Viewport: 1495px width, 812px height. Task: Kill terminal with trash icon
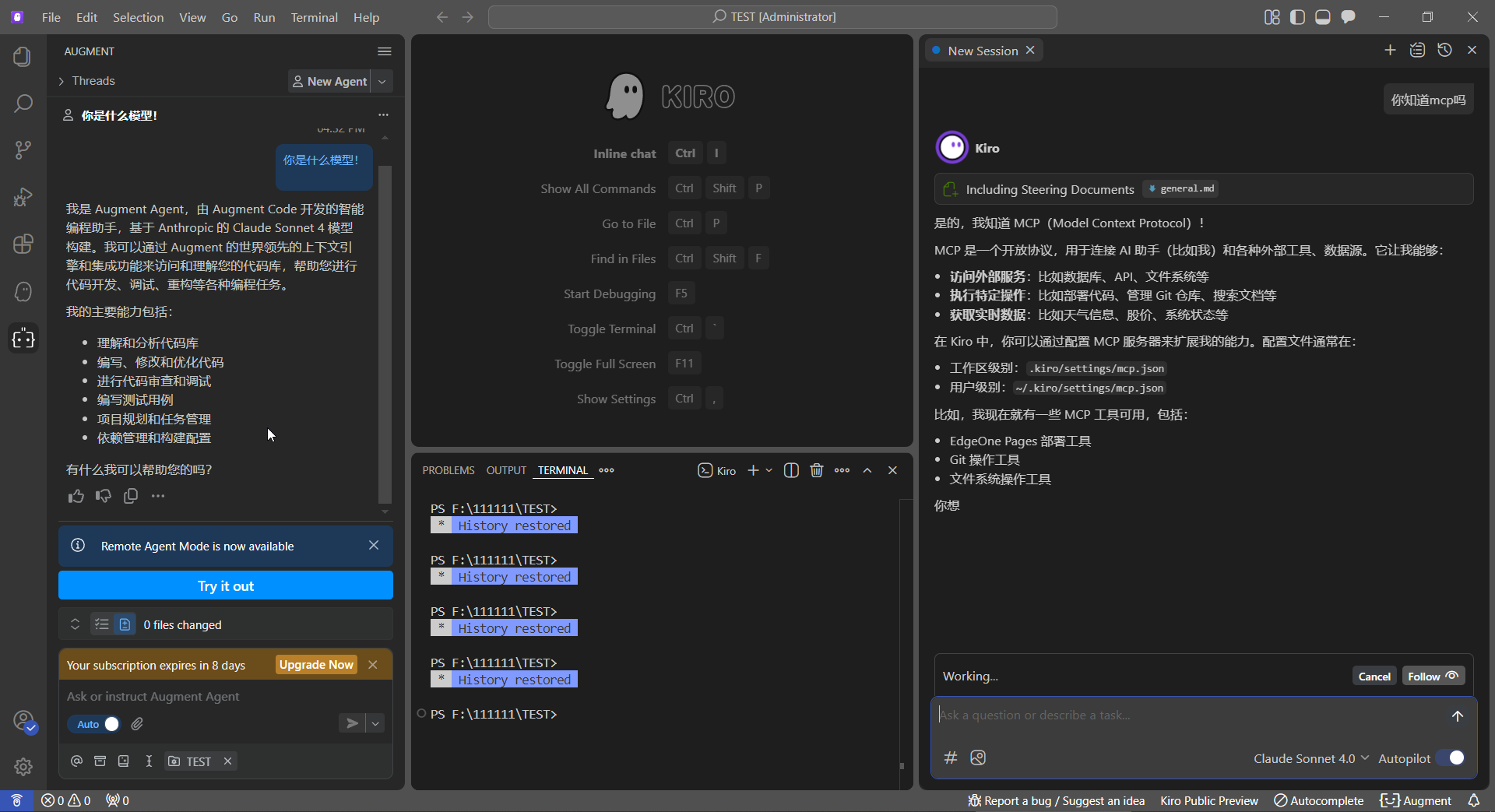click(x=816, y=470)
